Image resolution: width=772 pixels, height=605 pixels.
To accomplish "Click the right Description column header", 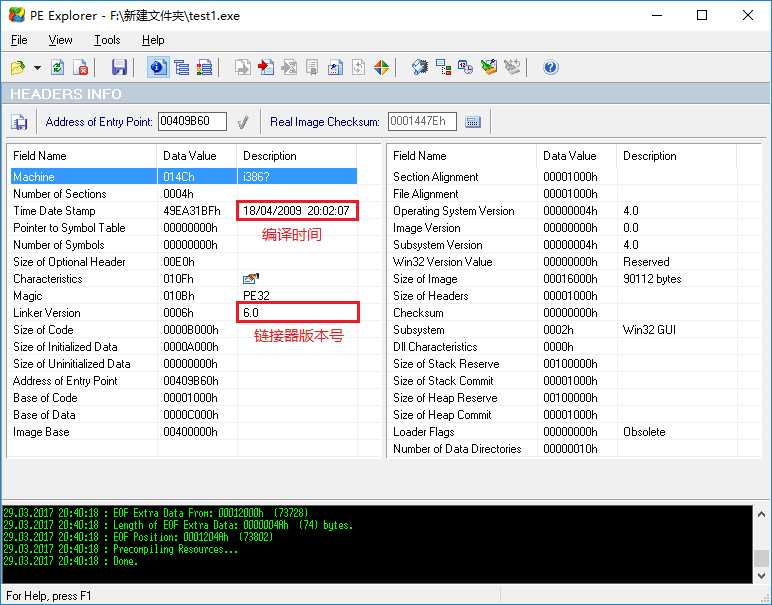I will point(677,156).
